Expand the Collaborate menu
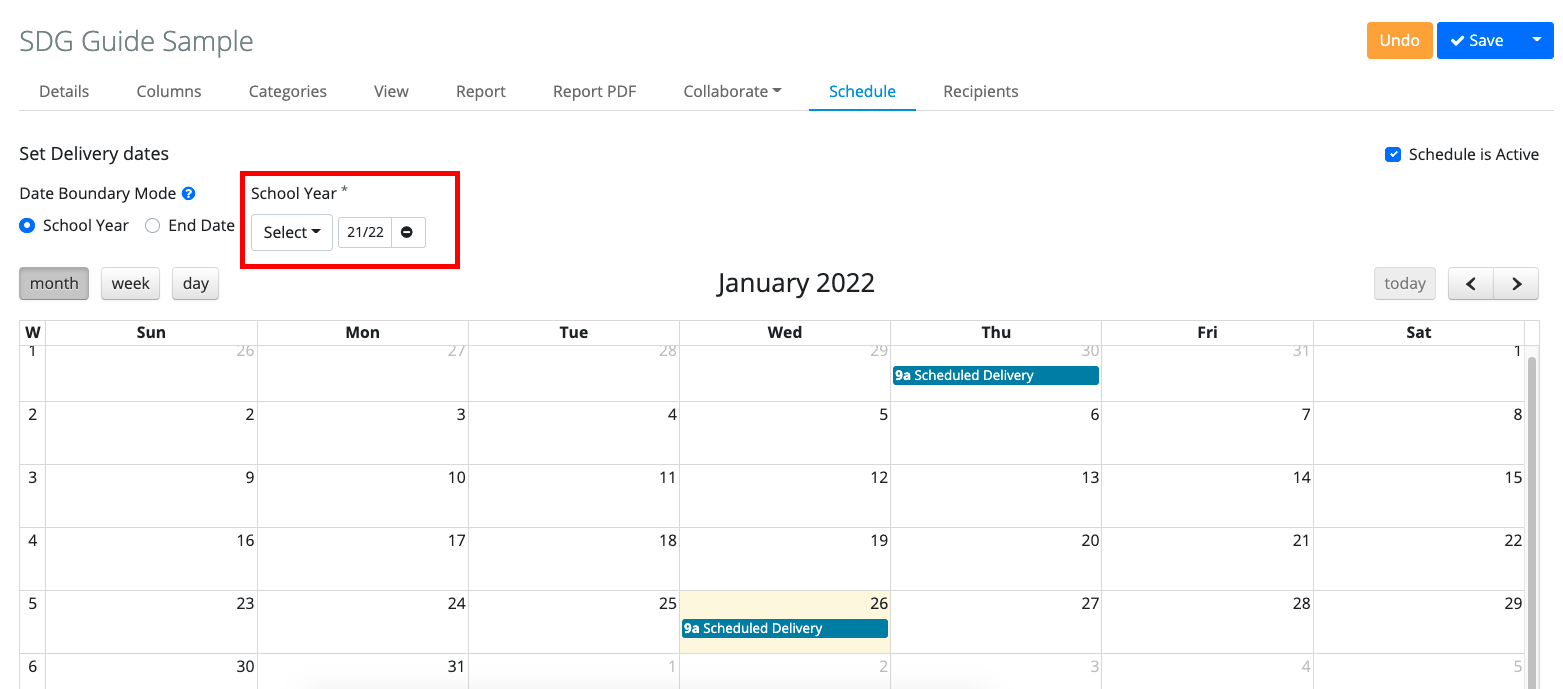 pyautogui.click(x=732, y=91)
